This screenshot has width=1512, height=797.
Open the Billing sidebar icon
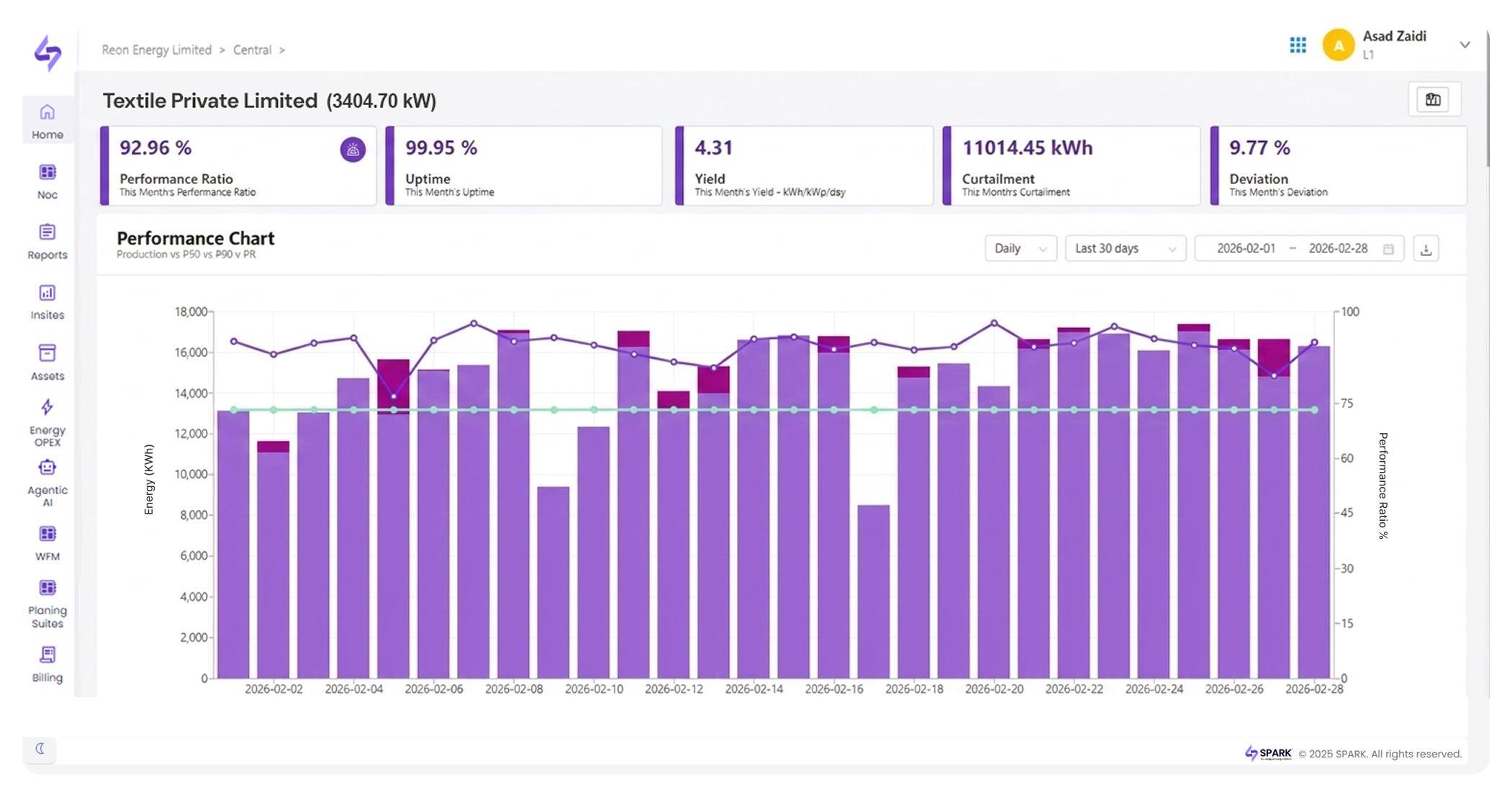47,655
